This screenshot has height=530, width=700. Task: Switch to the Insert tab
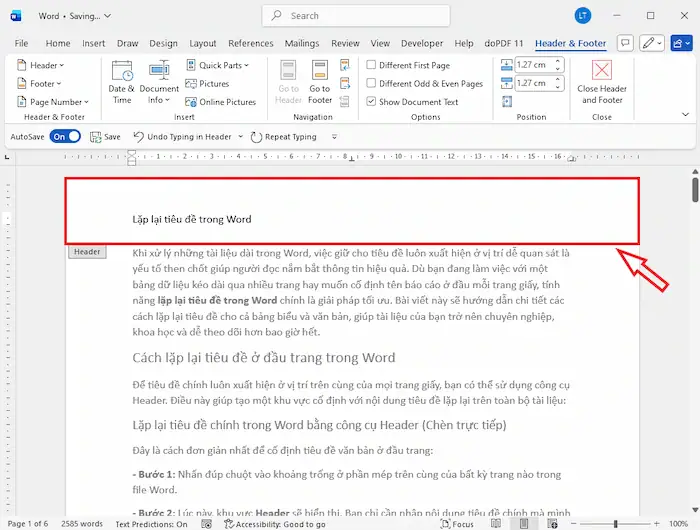click(94, 44)
